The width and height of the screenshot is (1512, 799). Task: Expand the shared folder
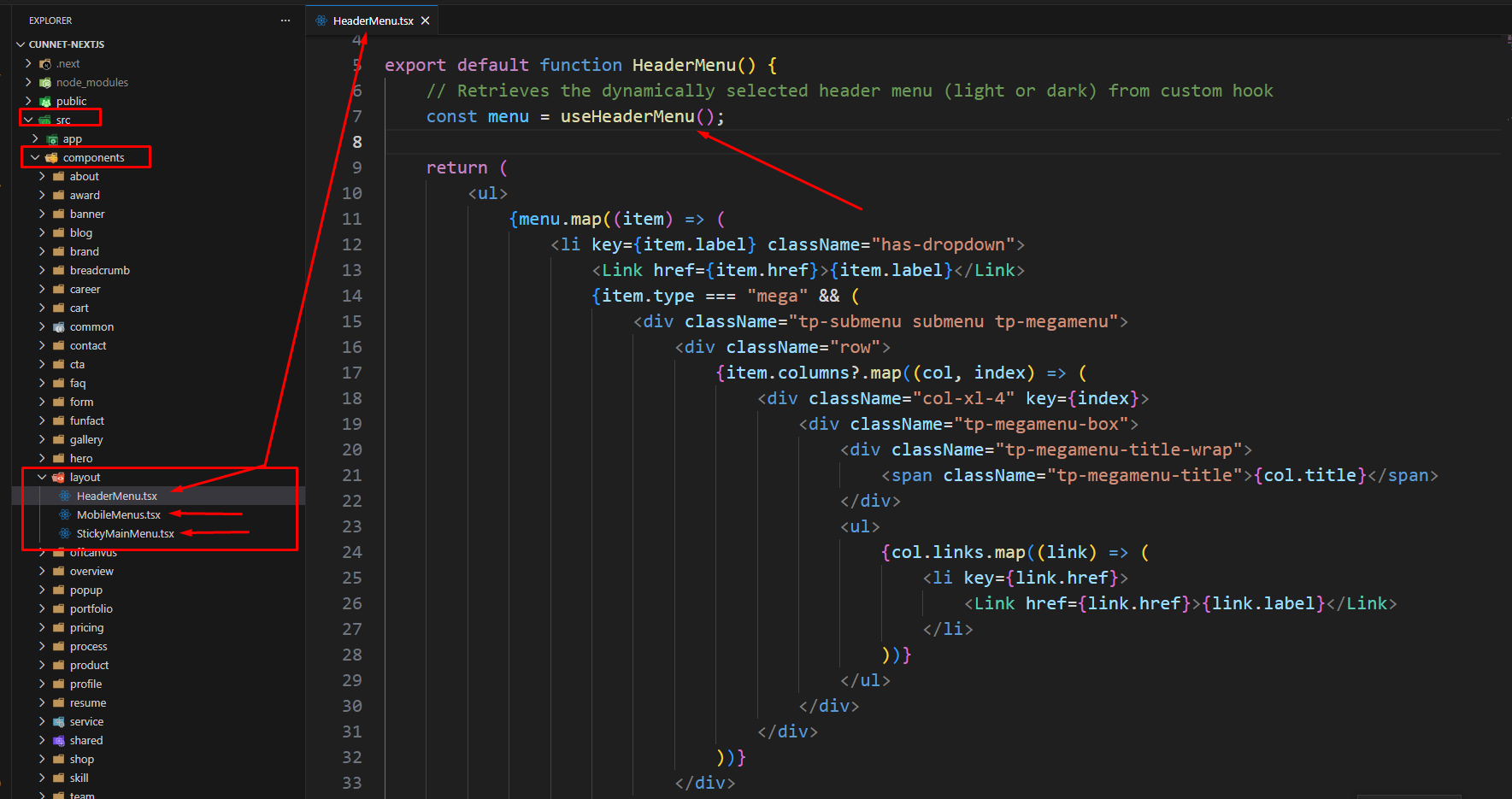(41, 740)
